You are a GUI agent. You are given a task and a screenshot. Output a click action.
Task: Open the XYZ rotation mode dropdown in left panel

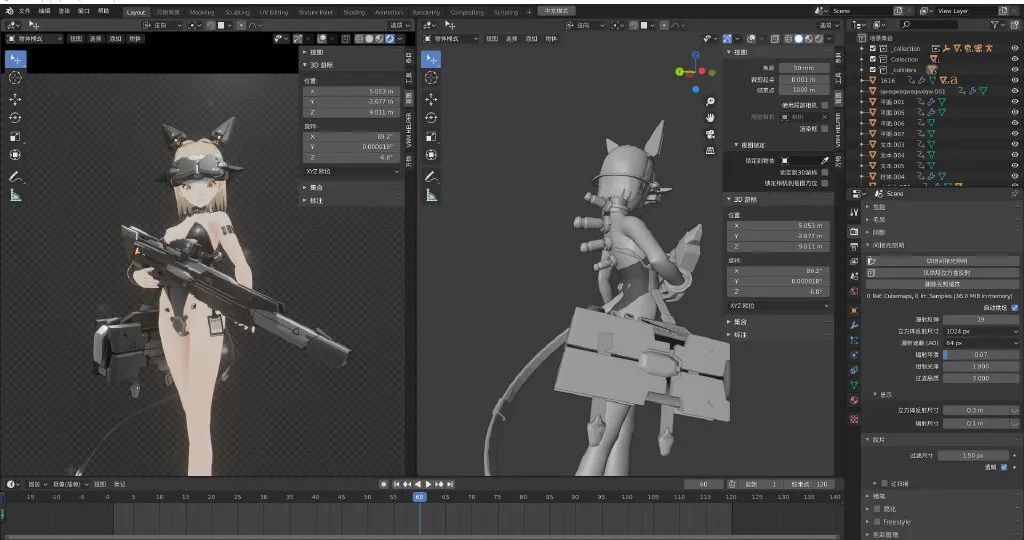[351, 172]
